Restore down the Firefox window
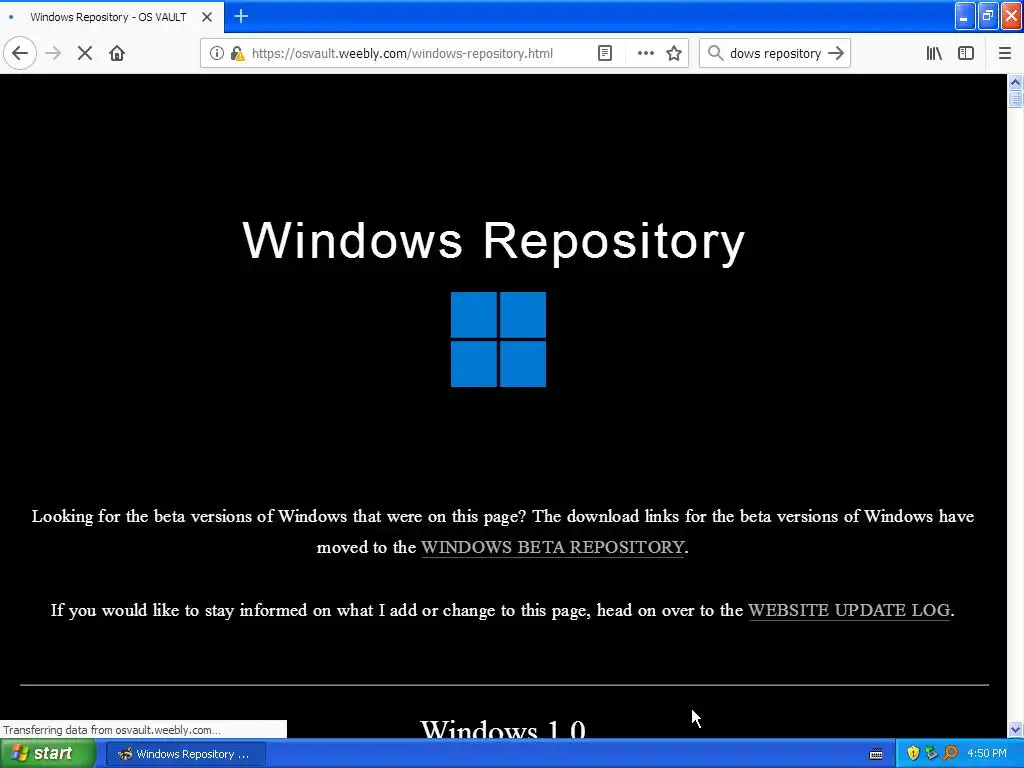1024x768 pixels. (x=988, y=16)
